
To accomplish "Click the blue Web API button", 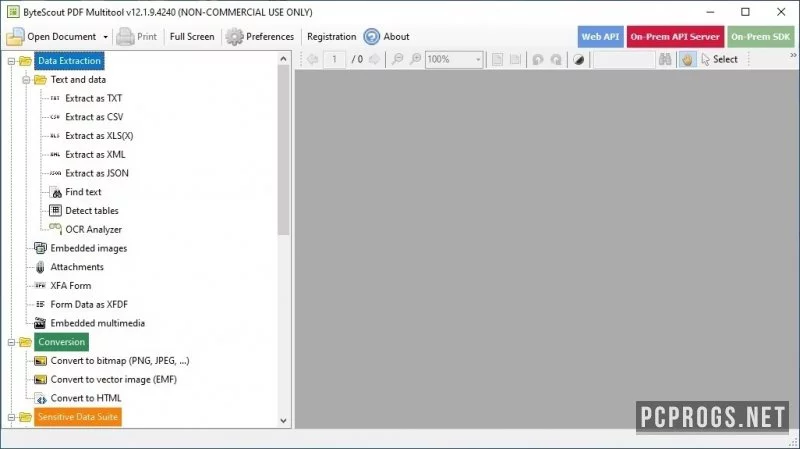I will point(601,37).
